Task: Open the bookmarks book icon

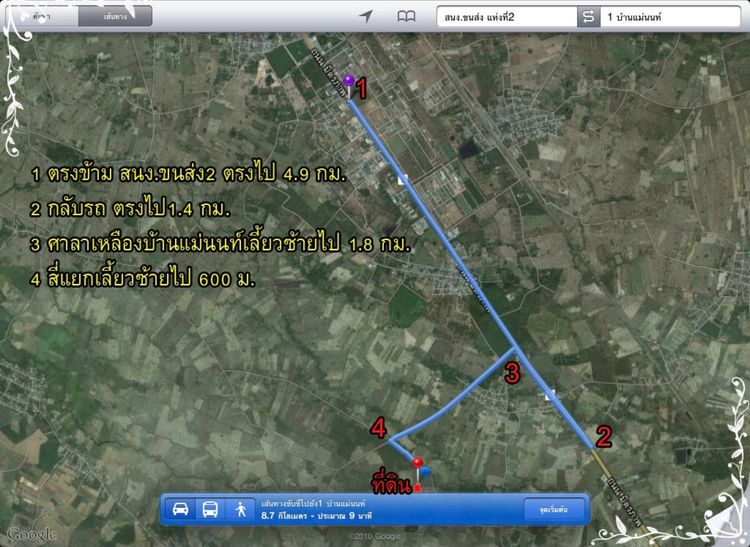Action: pos(407,17)
